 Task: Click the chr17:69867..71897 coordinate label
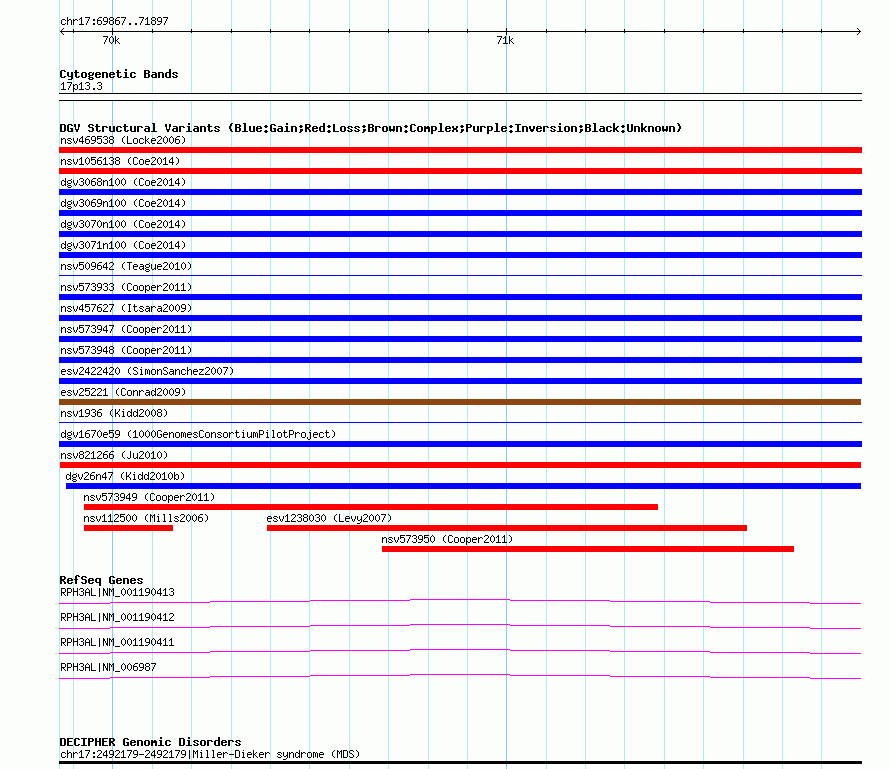point(114,21)
